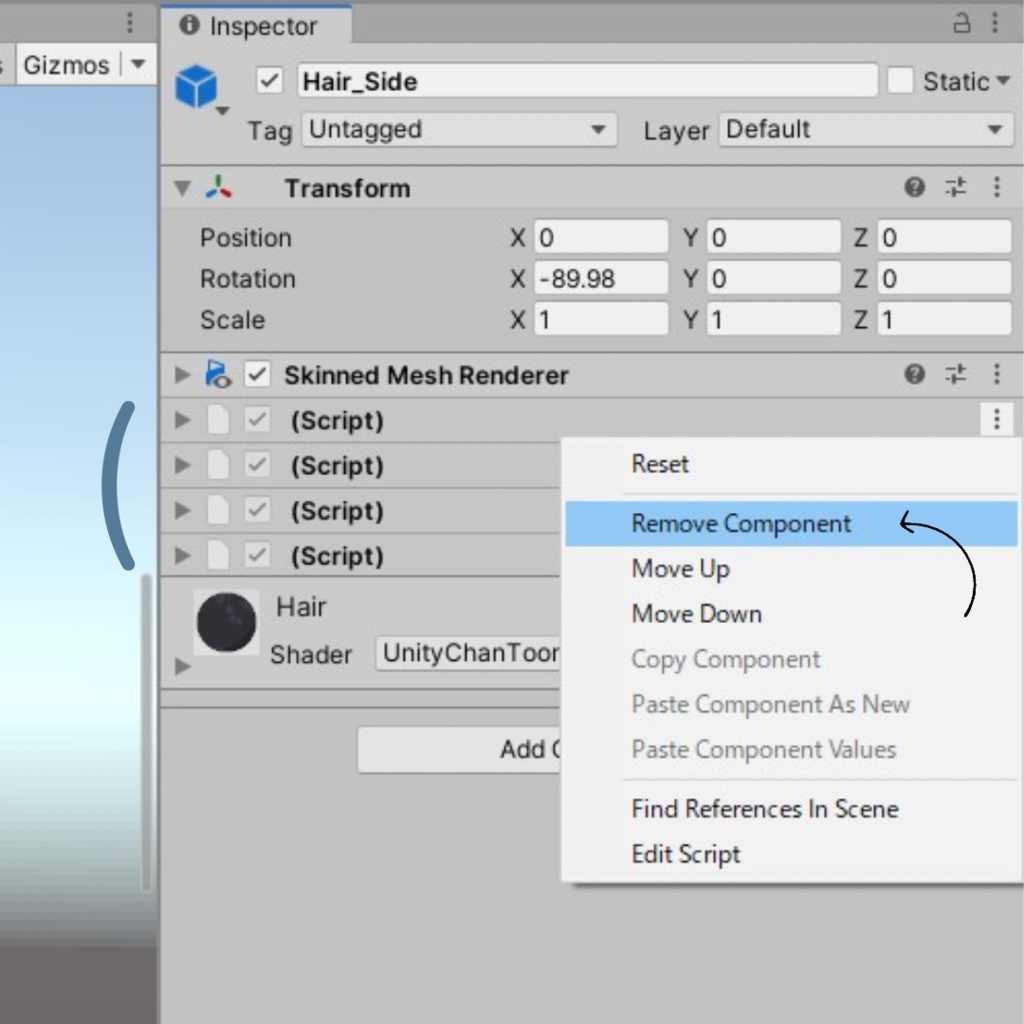The height and width of the screenshot is (1024, 1024).
Task: Open the Layer dropdown set to Default
Action: (866, 129)
